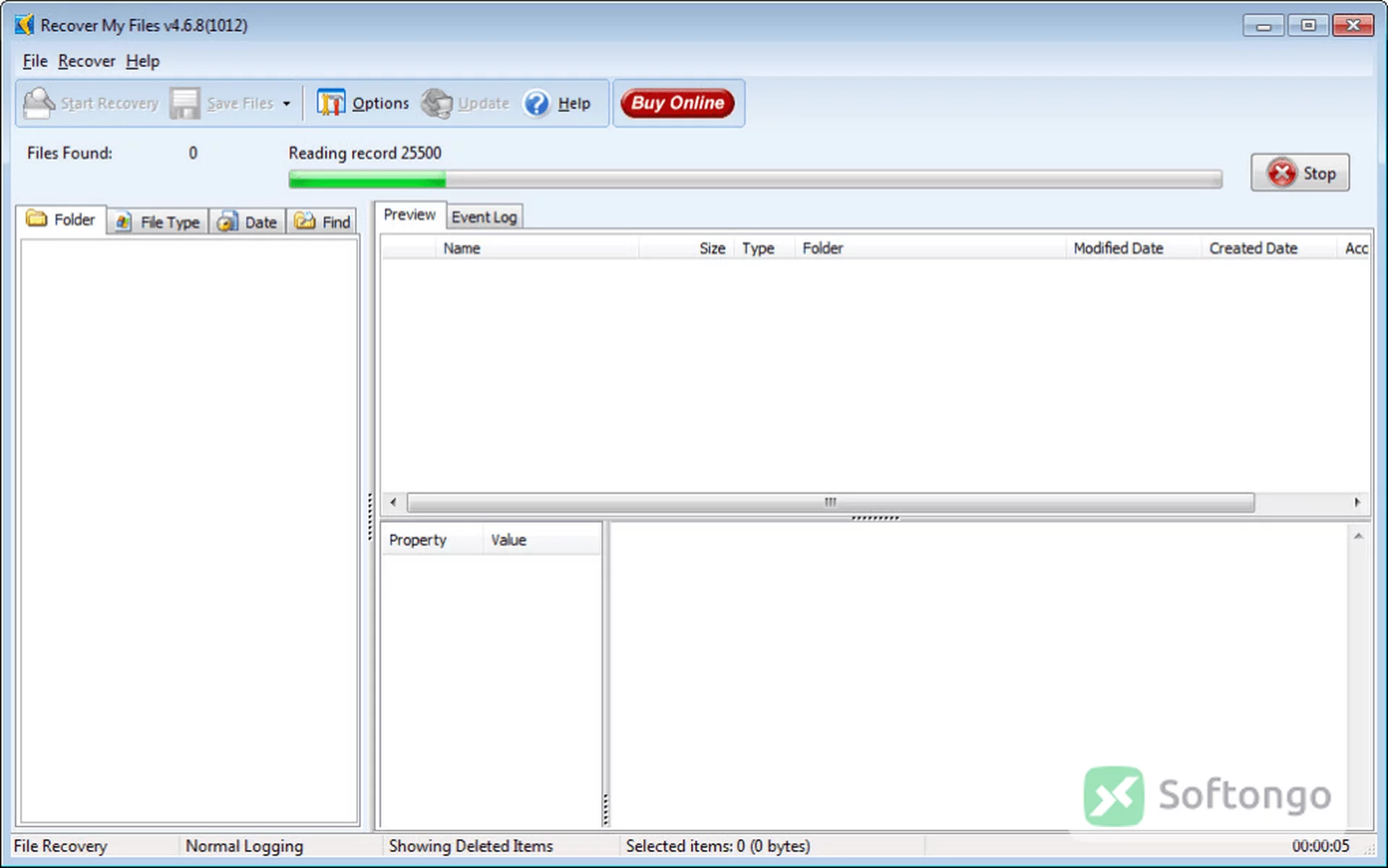Open the Help menu in menu bar
Viewport: 1388px width, 868px height.
tap(142, 61)
